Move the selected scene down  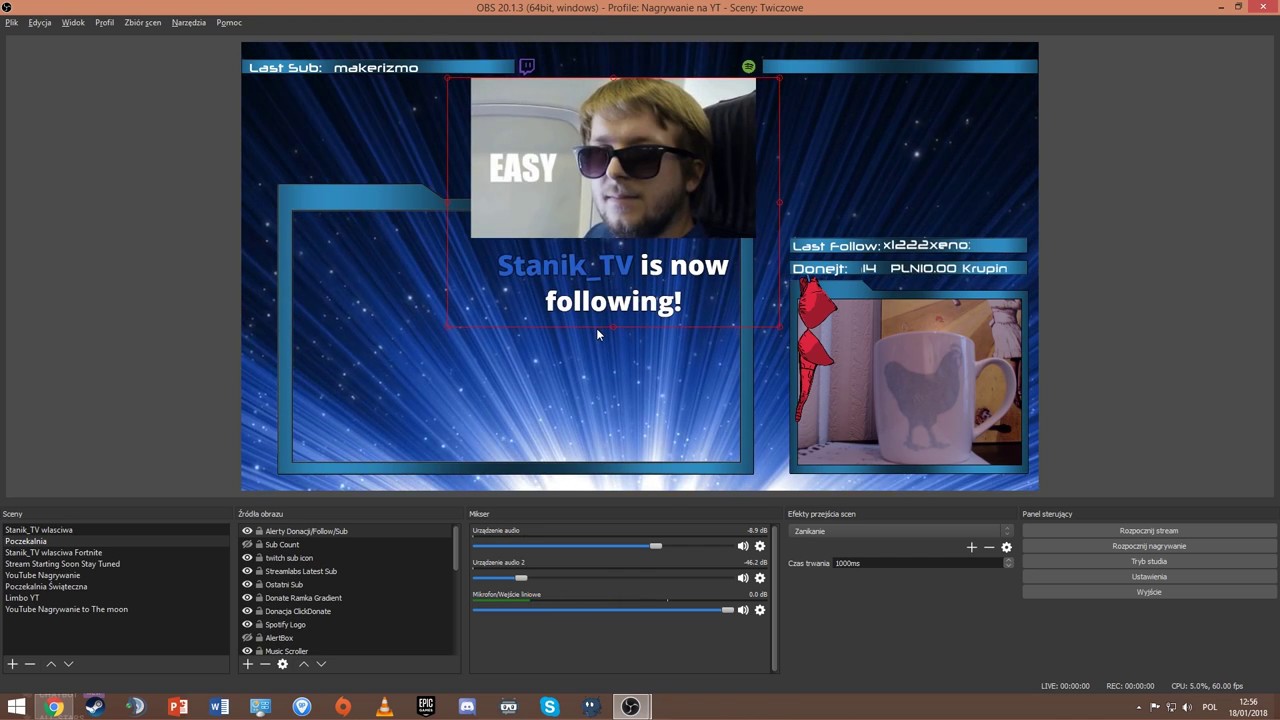point(68,664)
